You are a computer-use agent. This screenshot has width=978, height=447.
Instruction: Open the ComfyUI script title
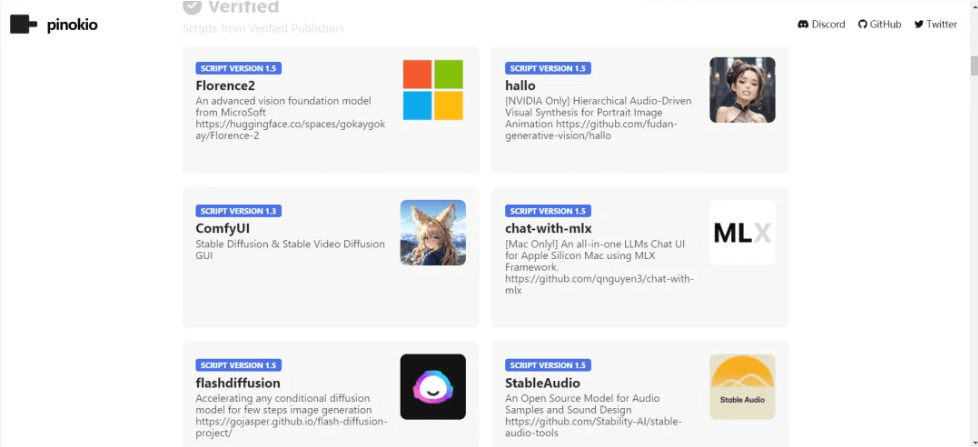pos(223,228)
